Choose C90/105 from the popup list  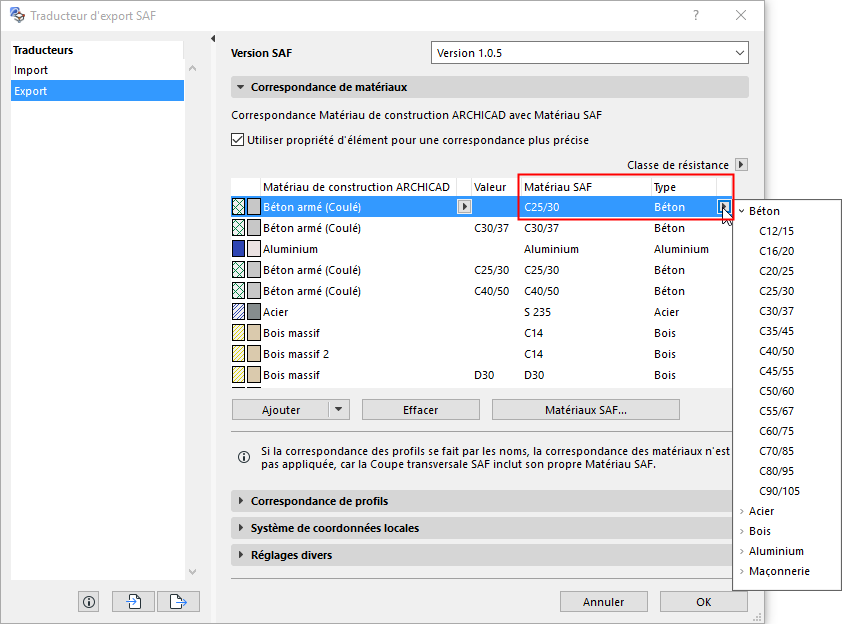(x=779, y=491)
